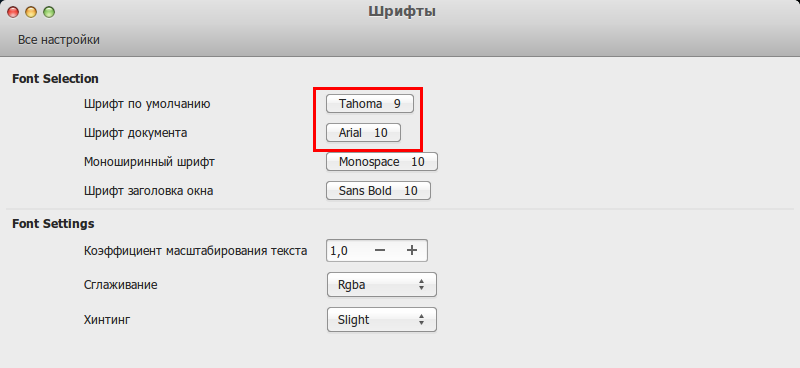Go back to Все настройки
This screenshot has width=800, height=368.
(x=59, y=40)
